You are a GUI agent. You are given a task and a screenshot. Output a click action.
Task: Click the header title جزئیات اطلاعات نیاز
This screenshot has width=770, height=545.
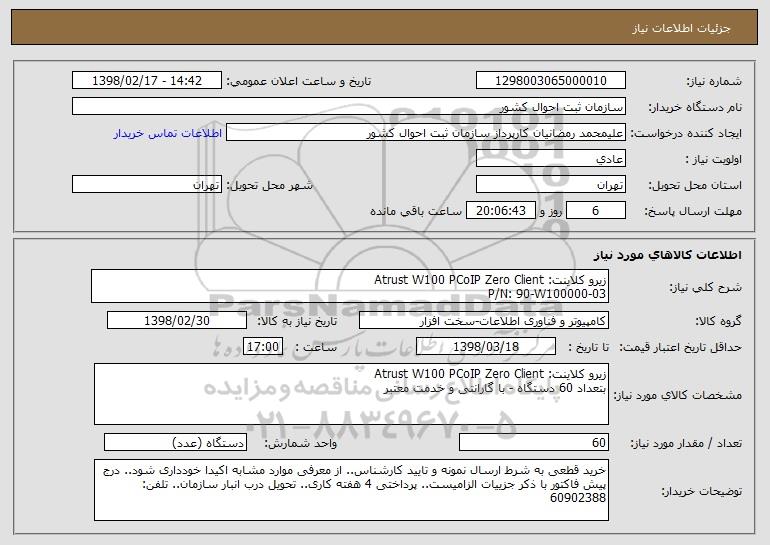tap(681, 28)
